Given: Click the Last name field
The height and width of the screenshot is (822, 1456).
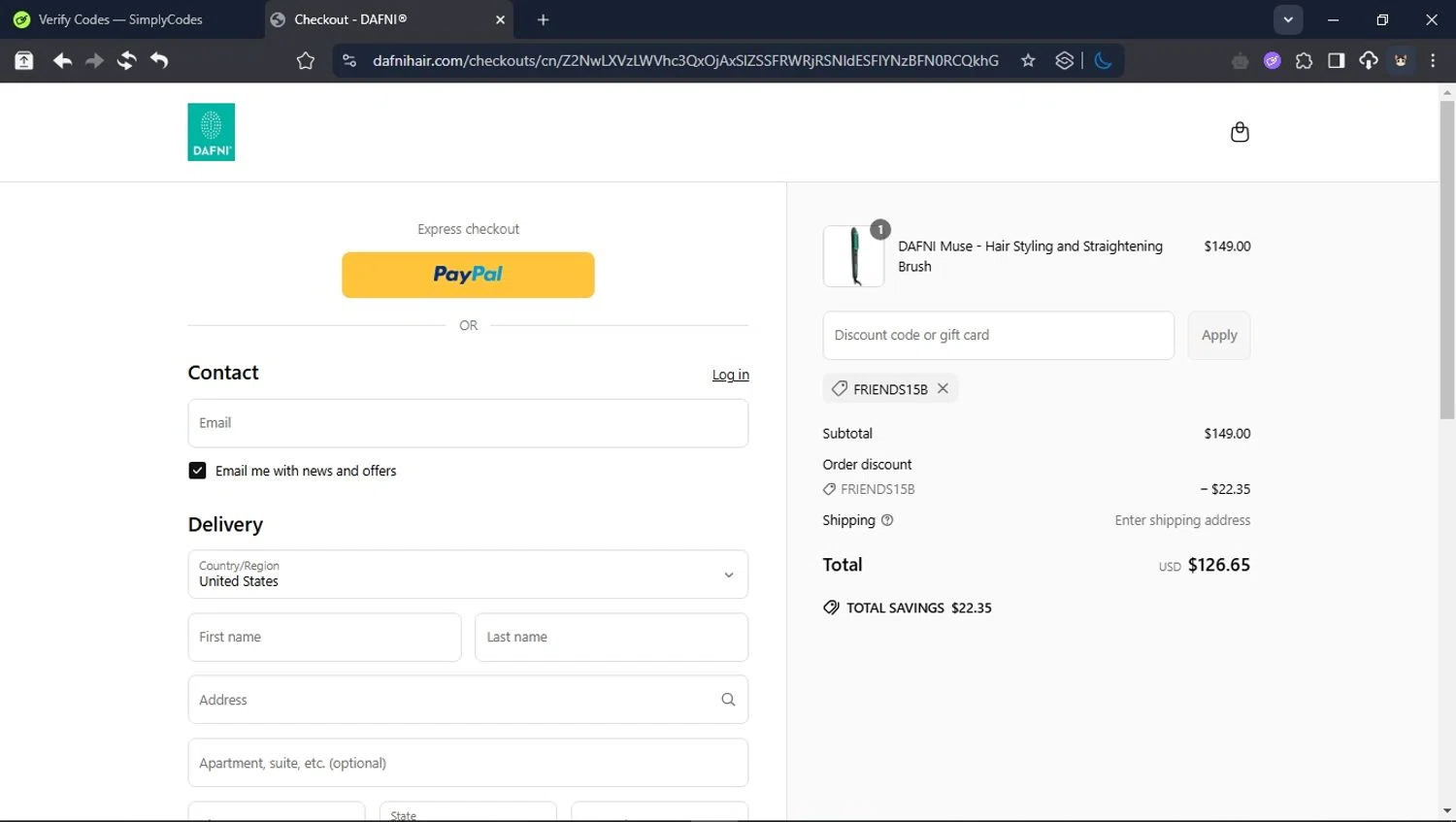Looking at the screenshot, I should click(x=612, y=638).
